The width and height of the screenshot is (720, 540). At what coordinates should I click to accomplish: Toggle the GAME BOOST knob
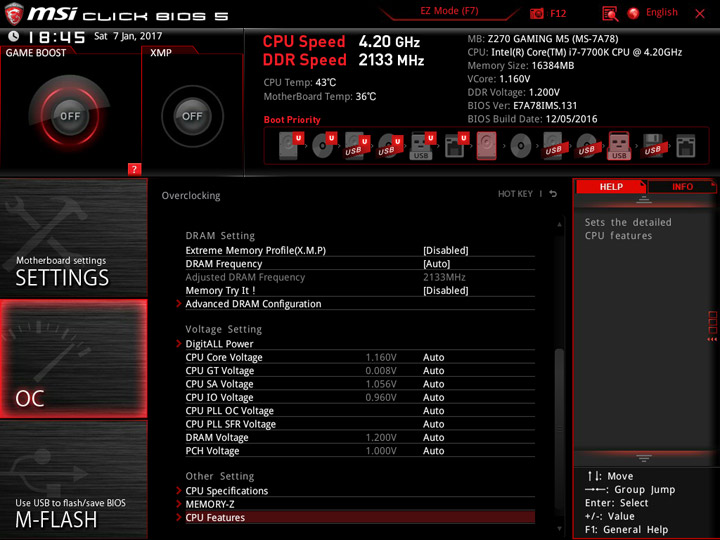[x=70, y=116]
